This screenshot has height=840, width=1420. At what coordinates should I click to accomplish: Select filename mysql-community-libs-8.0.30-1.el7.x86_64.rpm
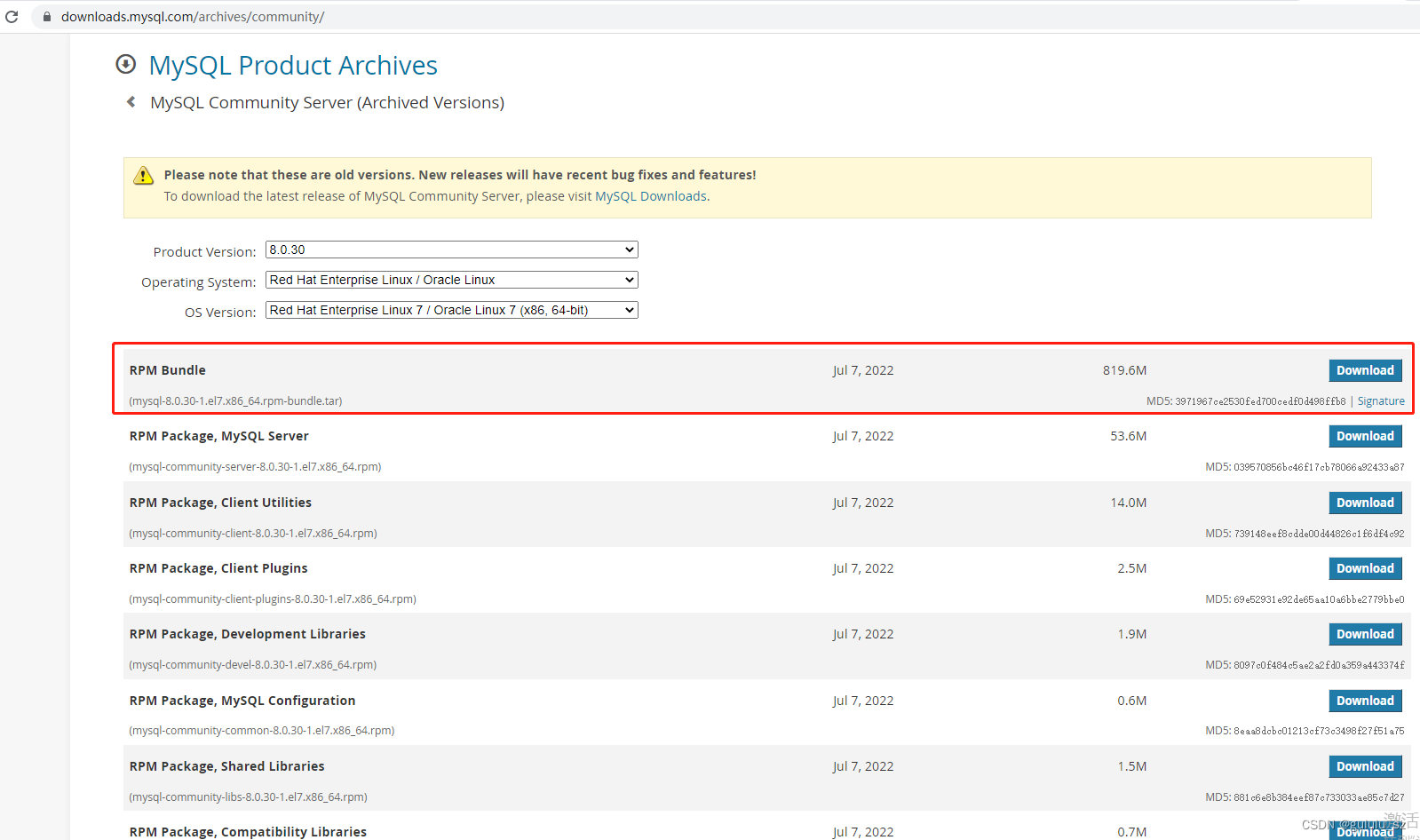248,797
